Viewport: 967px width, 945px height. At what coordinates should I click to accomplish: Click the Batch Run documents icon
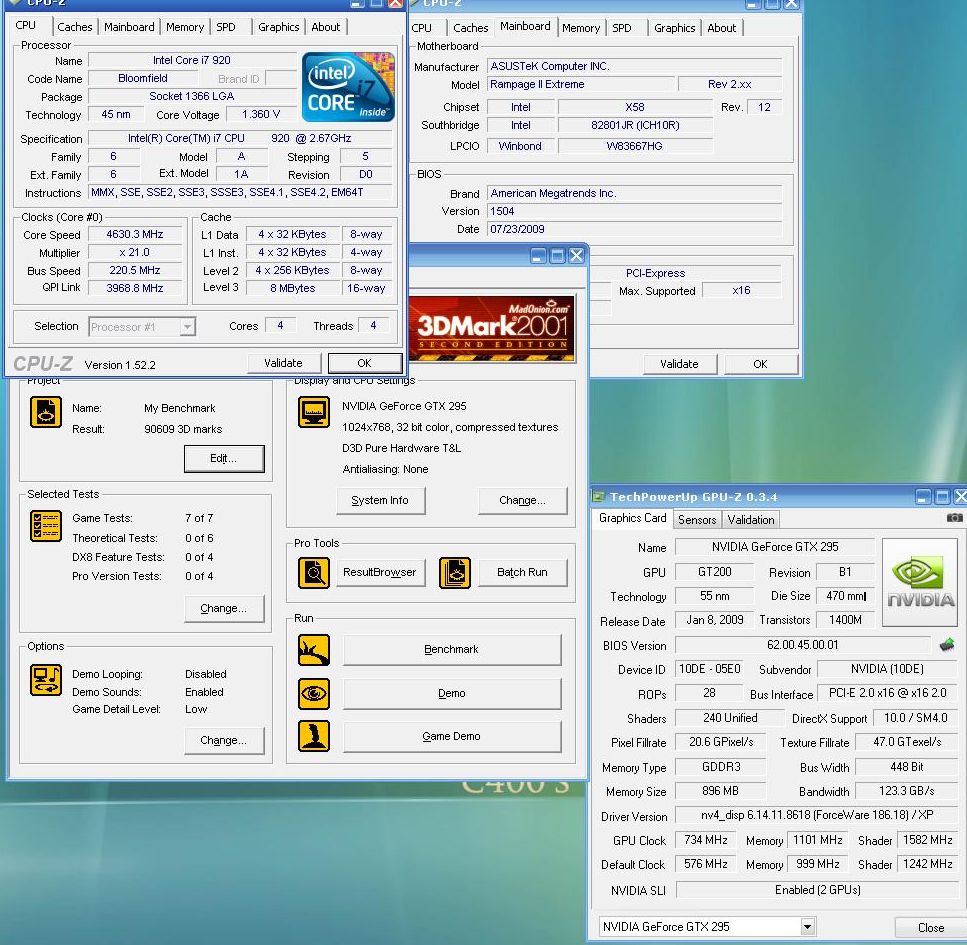tap(455, 572)
